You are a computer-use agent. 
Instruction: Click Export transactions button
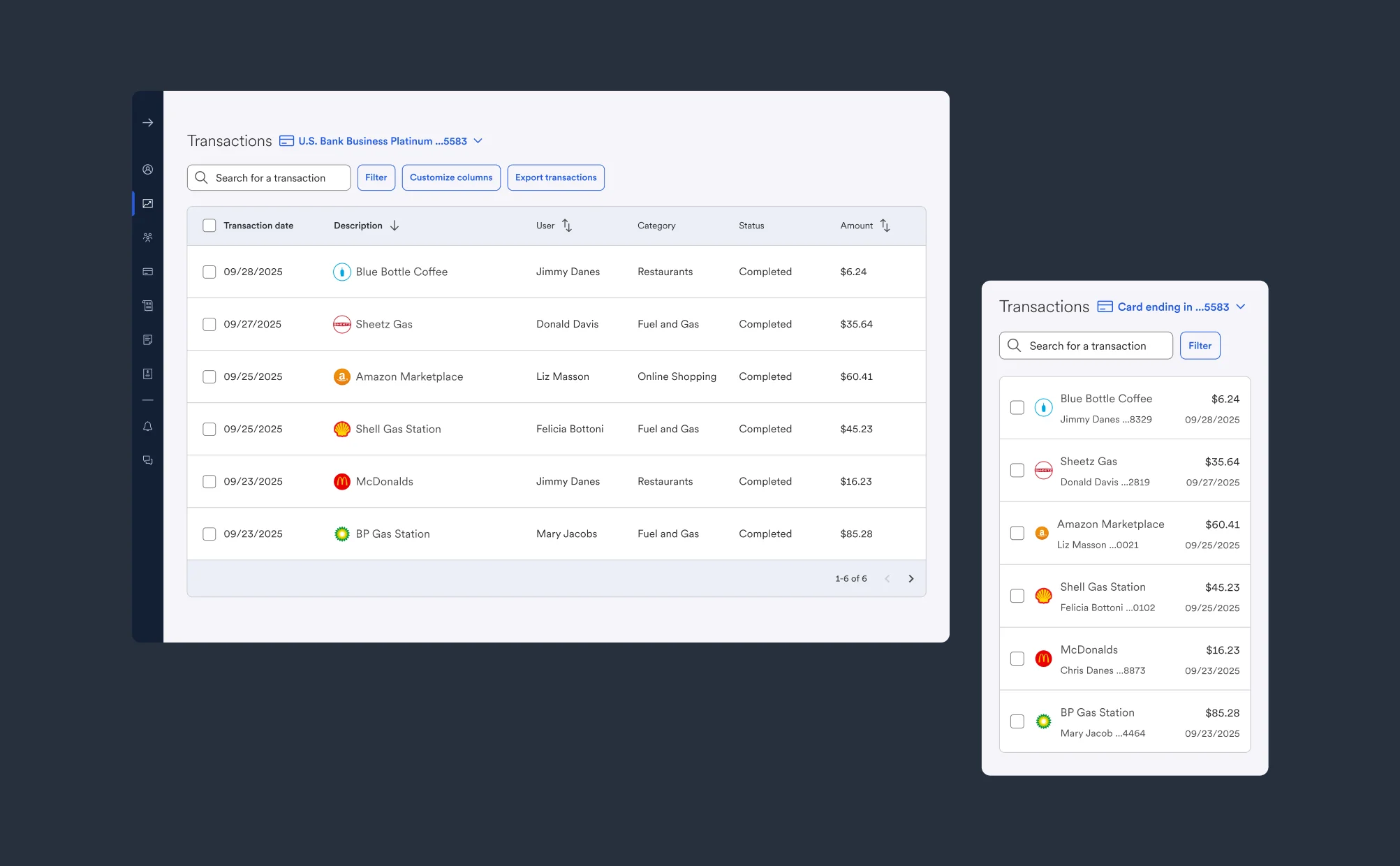tap(556, 177)
